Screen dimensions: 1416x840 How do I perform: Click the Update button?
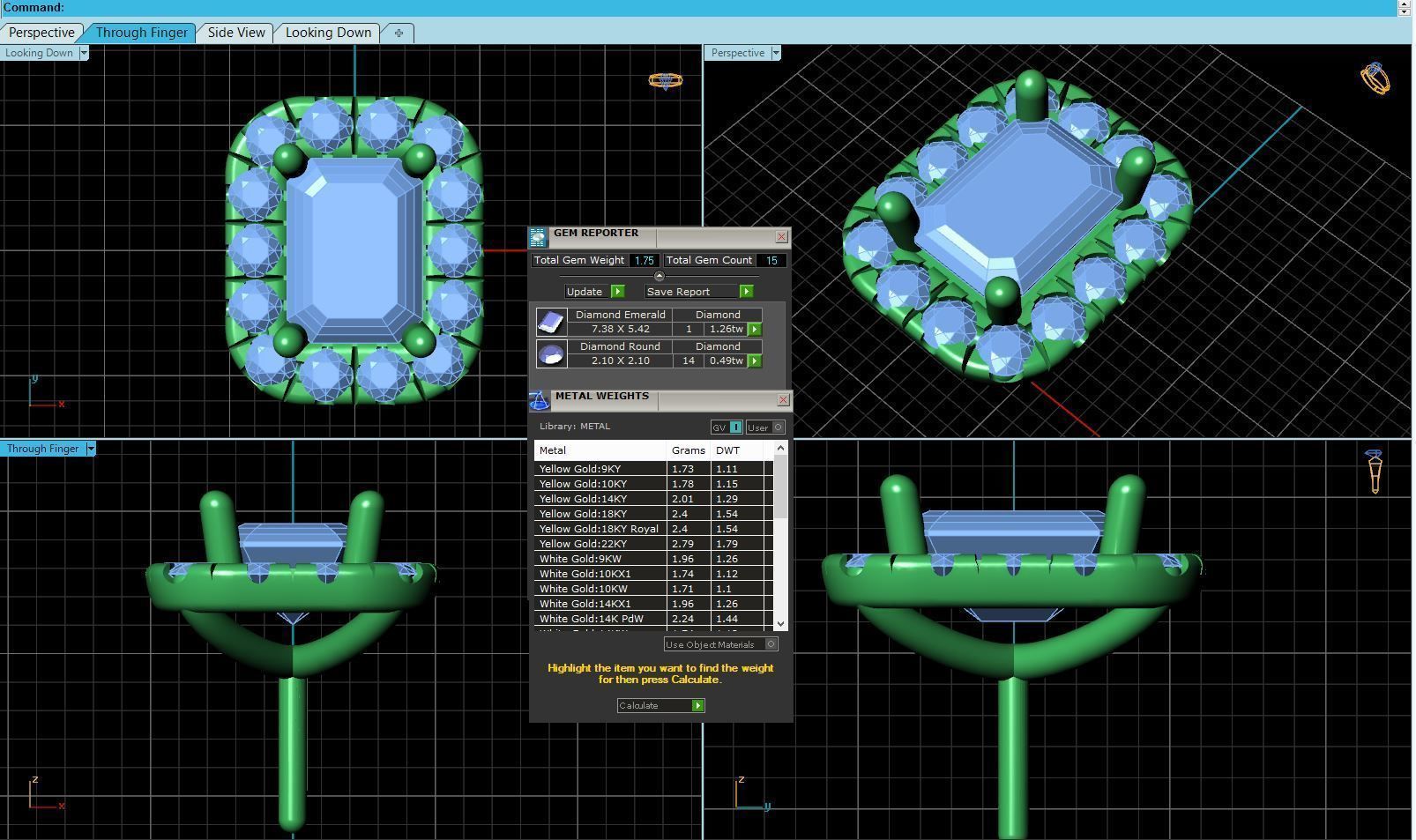tap(594, 292)
